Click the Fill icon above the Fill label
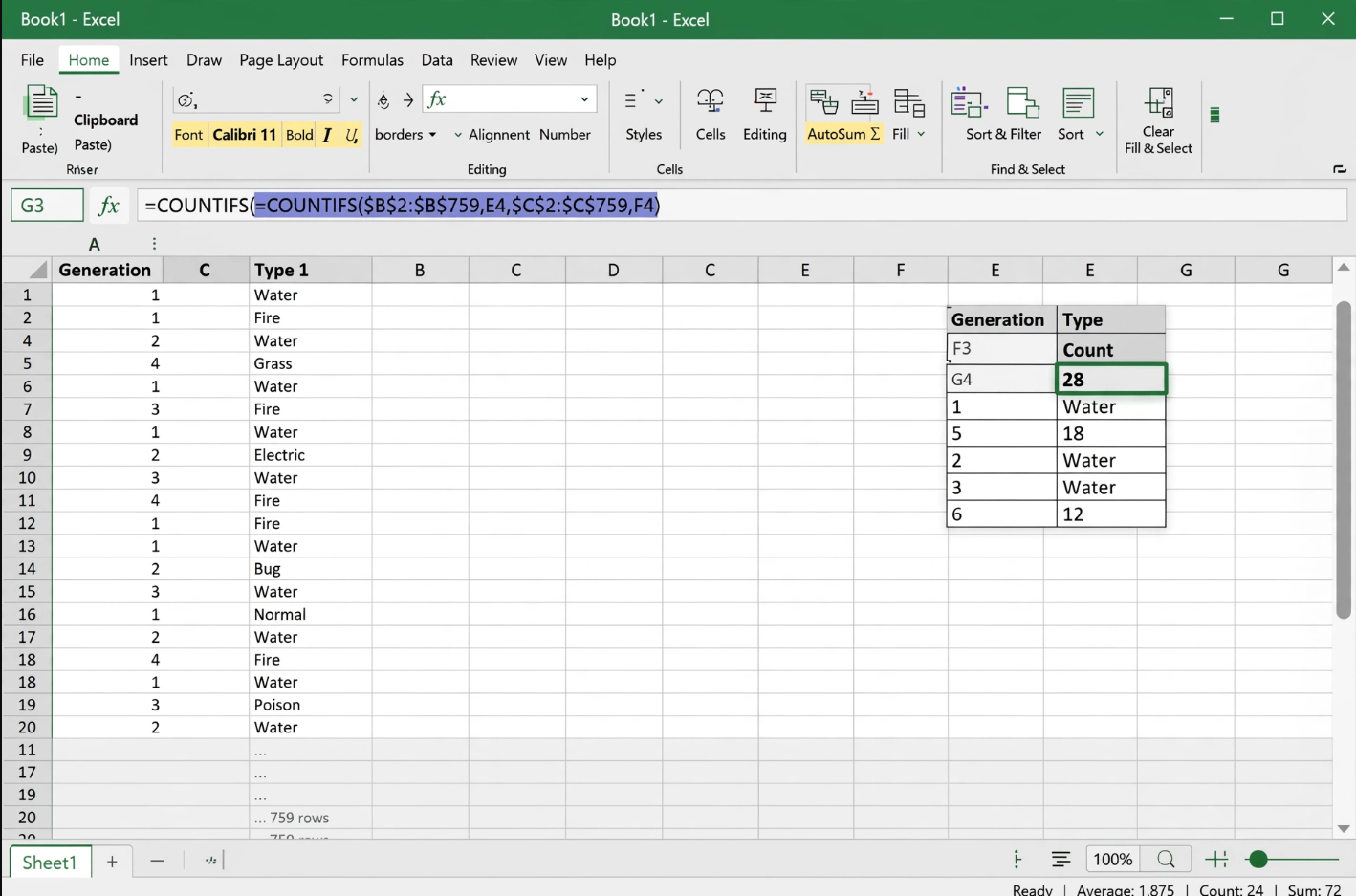 [908, 102]
